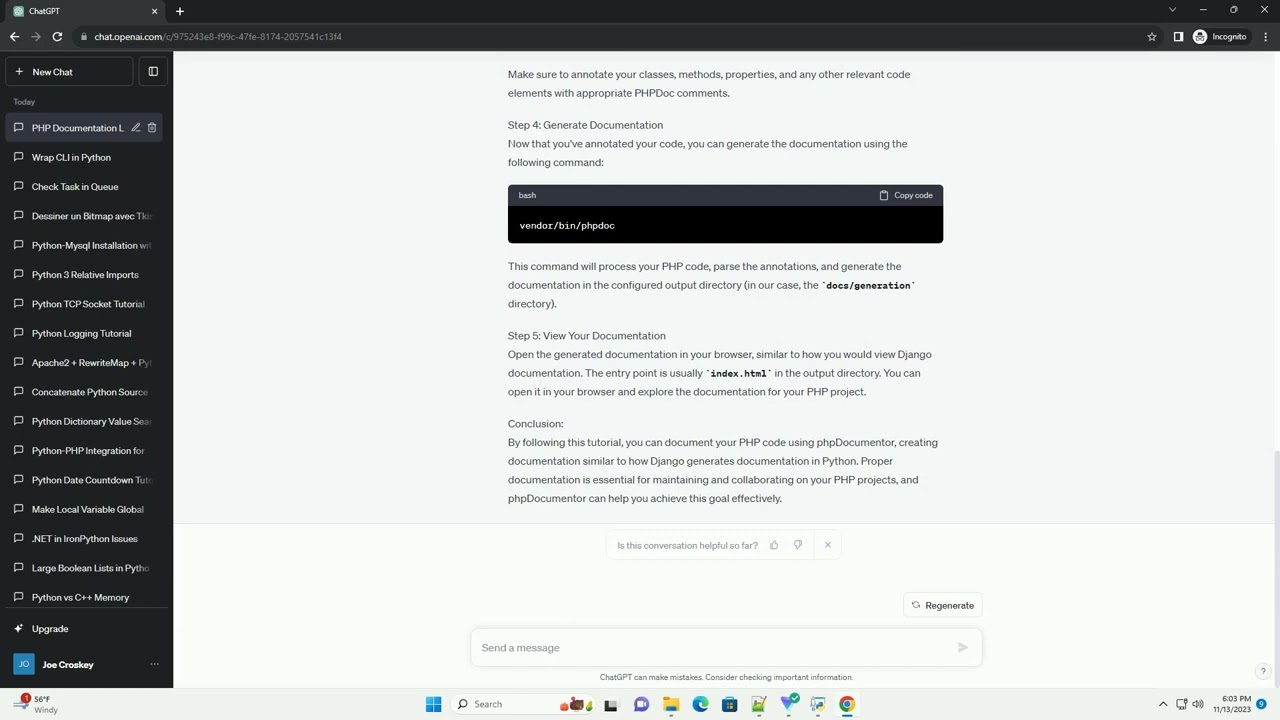The height and width of the screenshot is (720, 1280).
Task: Click the send message arrow icon
Action: pos(962,648)
